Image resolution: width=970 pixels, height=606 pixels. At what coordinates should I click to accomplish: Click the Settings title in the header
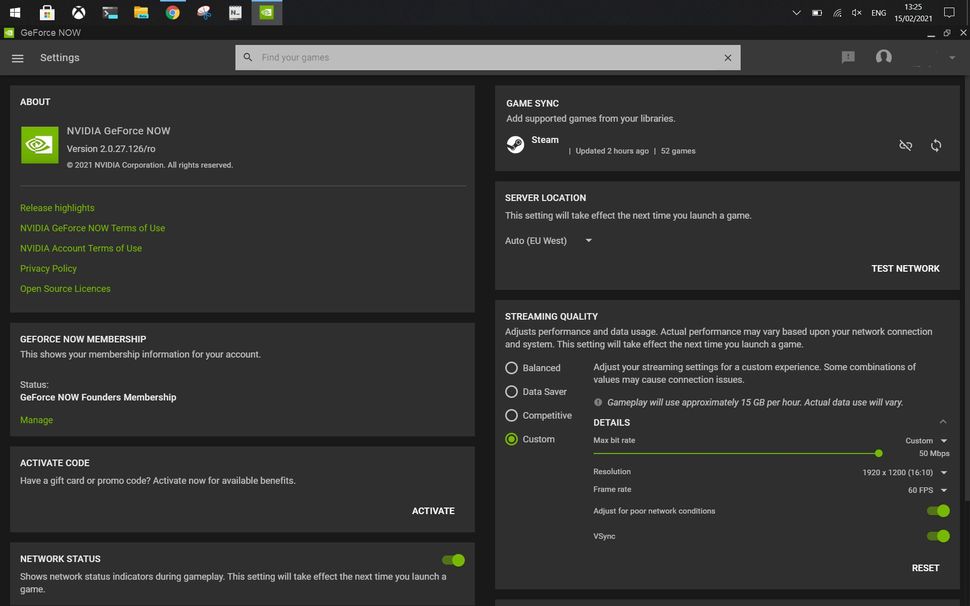[59, 57]
